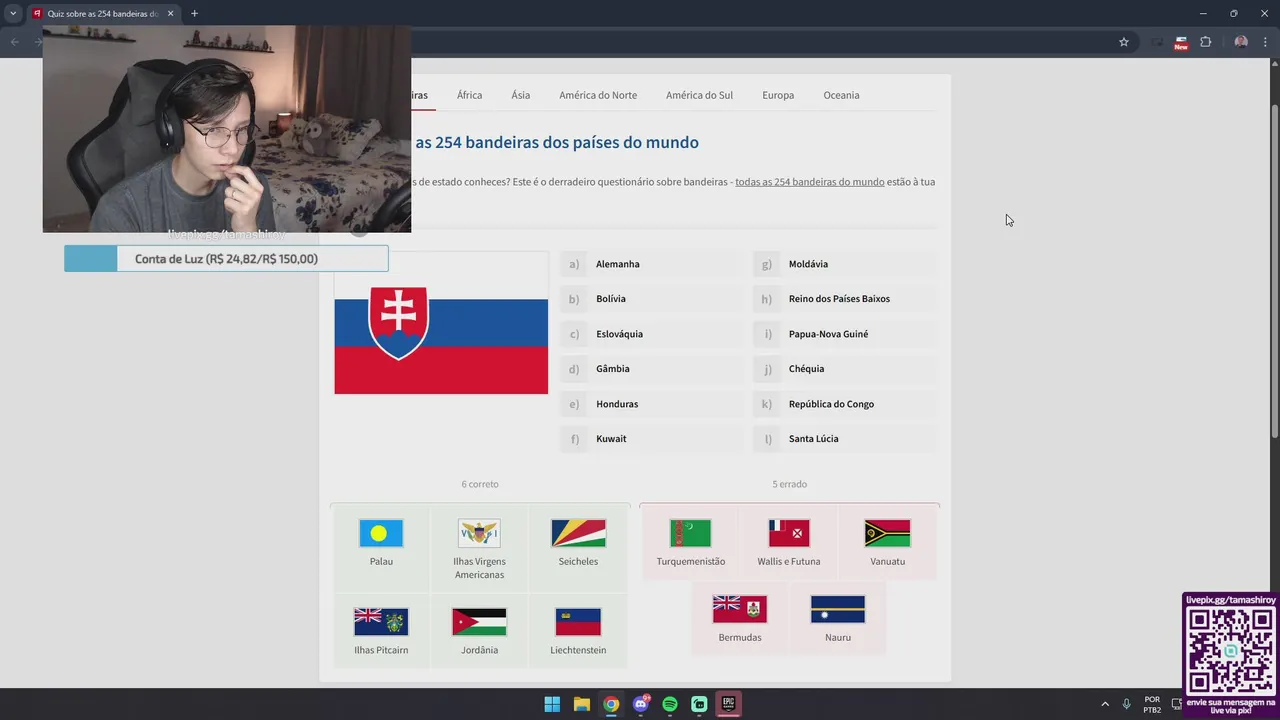The image size is (1280, 720).
Task: Click the Seicheles flag thumbnail
Action: click(578, 533)
